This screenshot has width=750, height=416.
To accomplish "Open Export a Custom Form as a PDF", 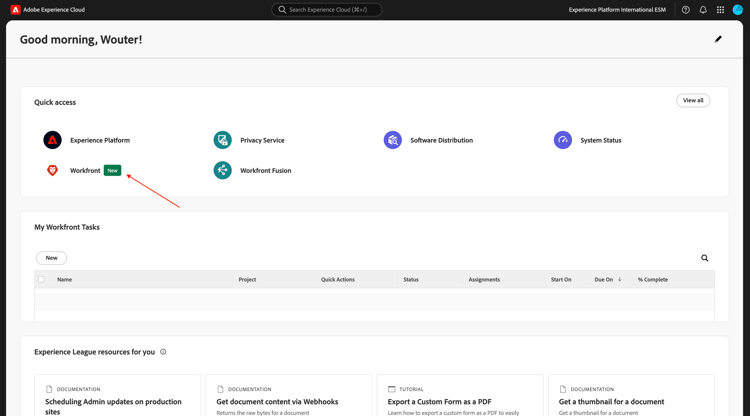I will pos(440,402).
